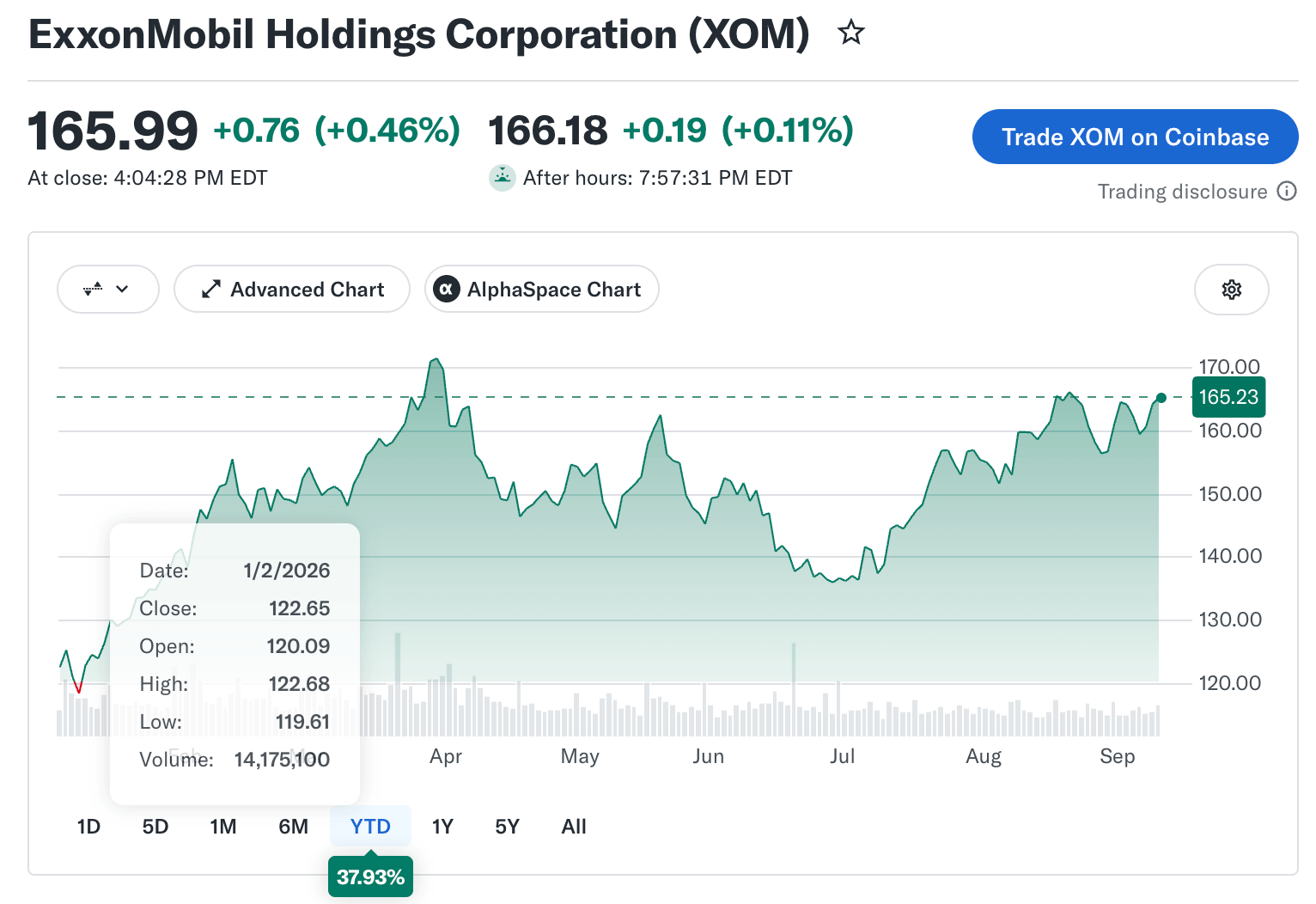Switch to the 1M range

click(223, 827)
